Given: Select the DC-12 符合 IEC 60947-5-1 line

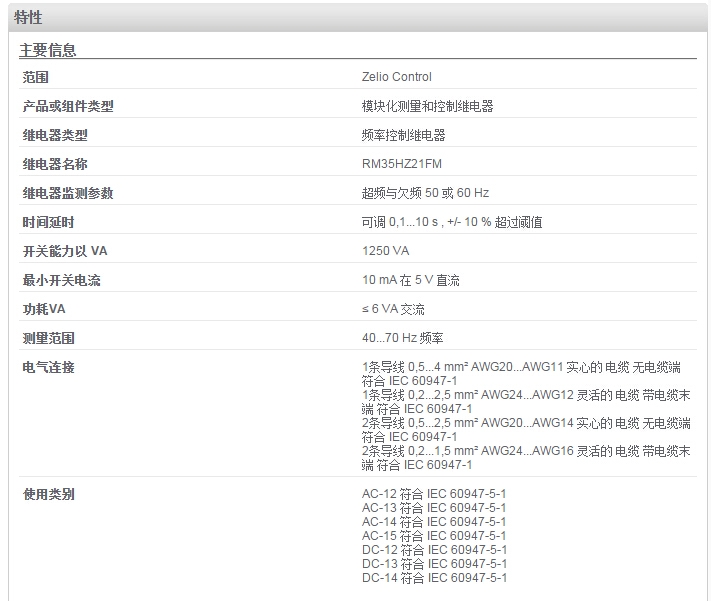Looking at the screenshot, I should tap(434, 550).
